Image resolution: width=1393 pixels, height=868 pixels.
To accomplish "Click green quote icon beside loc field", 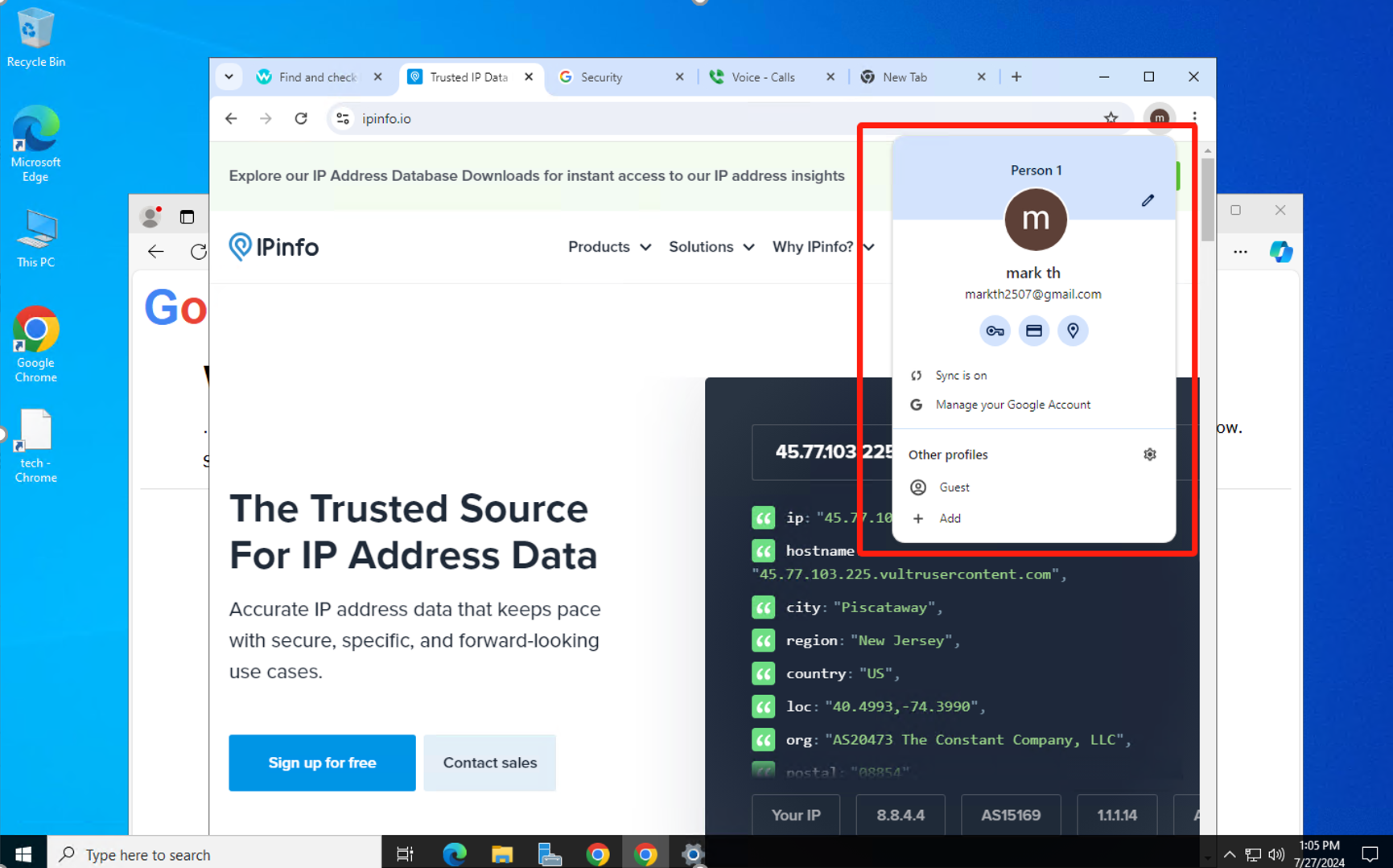I will click(763, 706).
